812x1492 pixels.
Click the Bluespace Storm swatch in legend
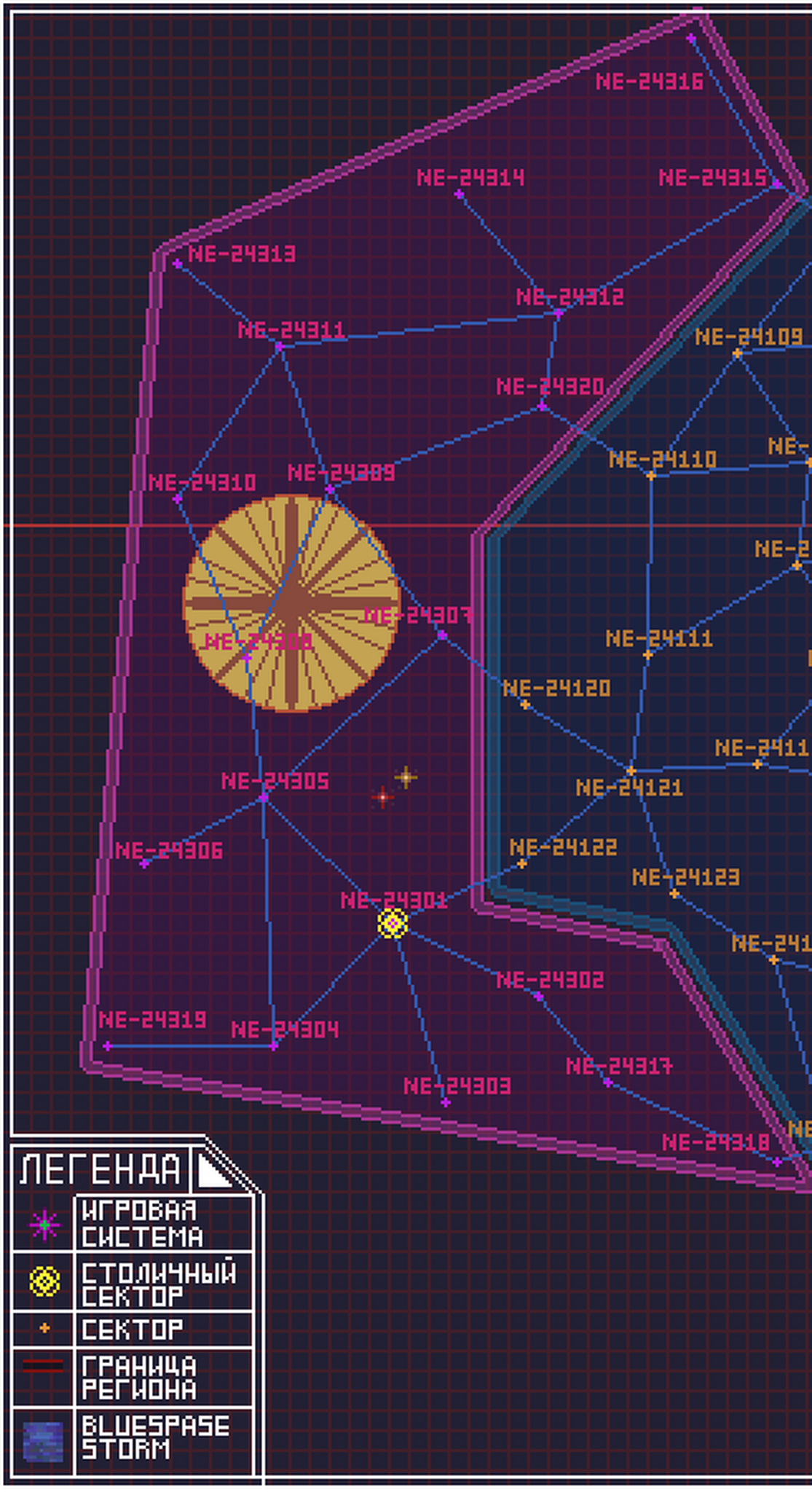[43, 1442]
